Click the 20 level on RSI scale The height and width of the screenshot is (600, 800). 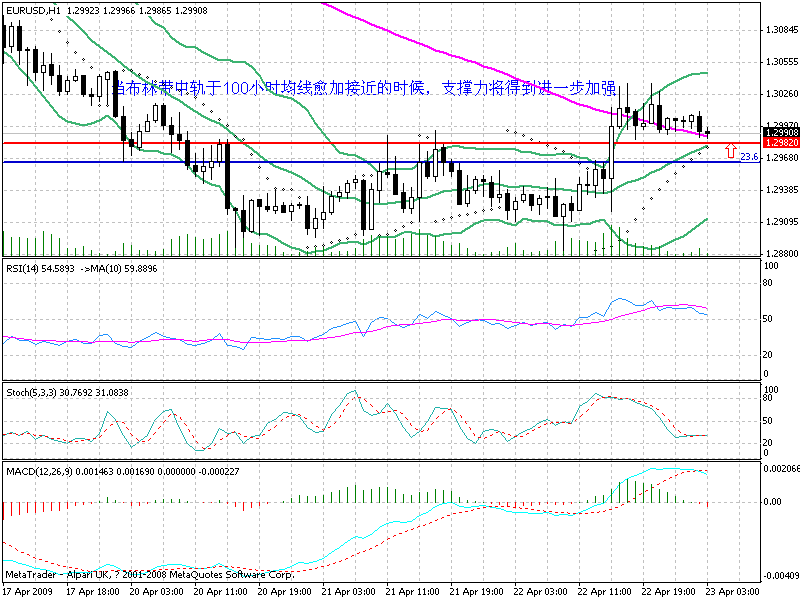coord(767,355)
